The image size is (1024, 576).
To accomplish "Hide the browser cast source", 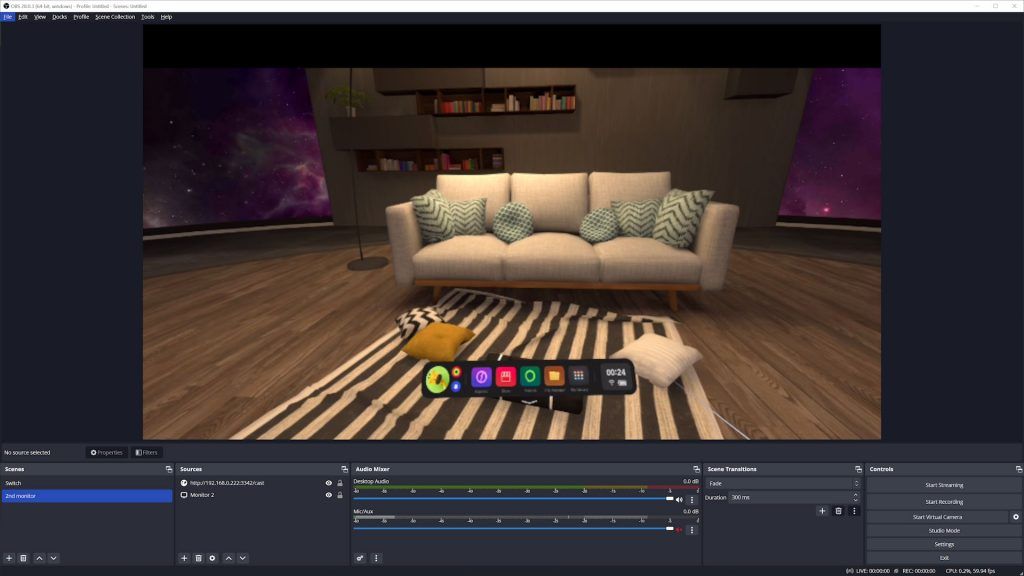I will pos(328,483).
